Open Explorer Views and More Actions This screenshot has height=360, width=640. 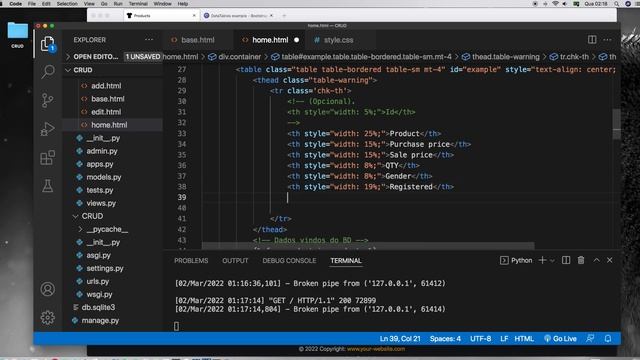click(x=149, y=40)
